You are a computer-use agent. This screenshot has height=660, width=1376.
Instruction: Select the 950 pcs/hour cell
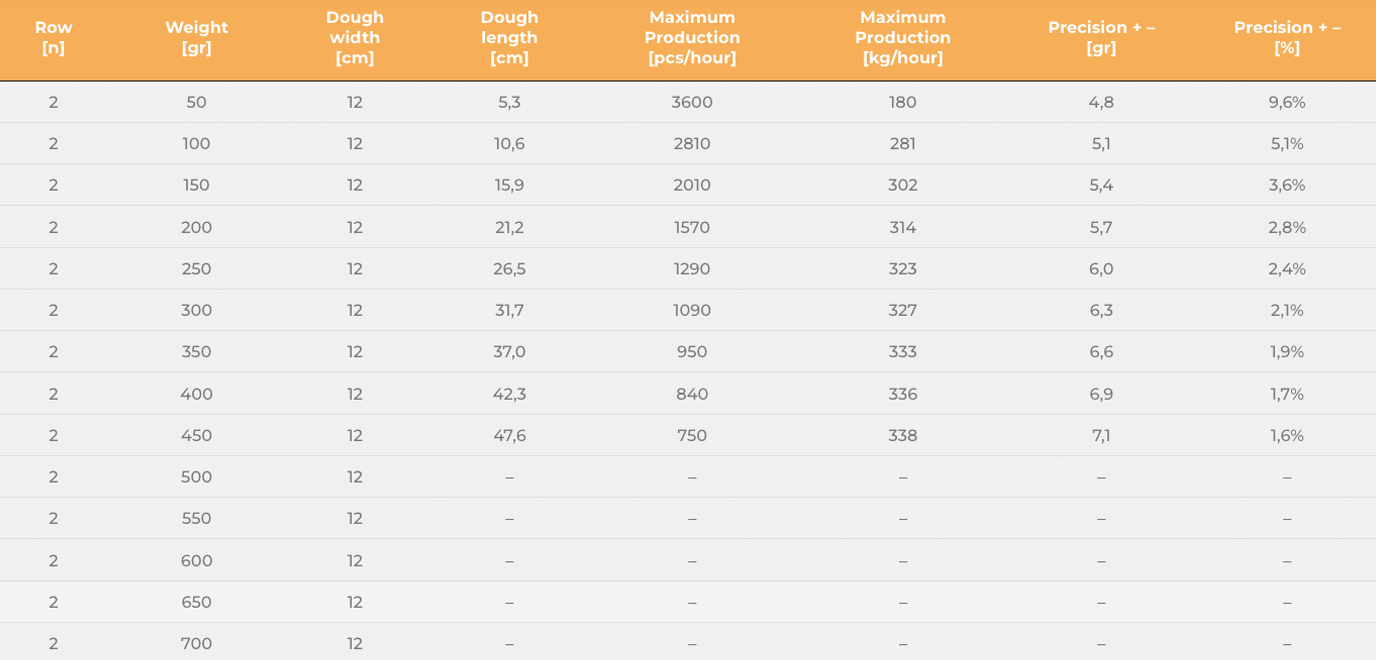coord(692,352)
